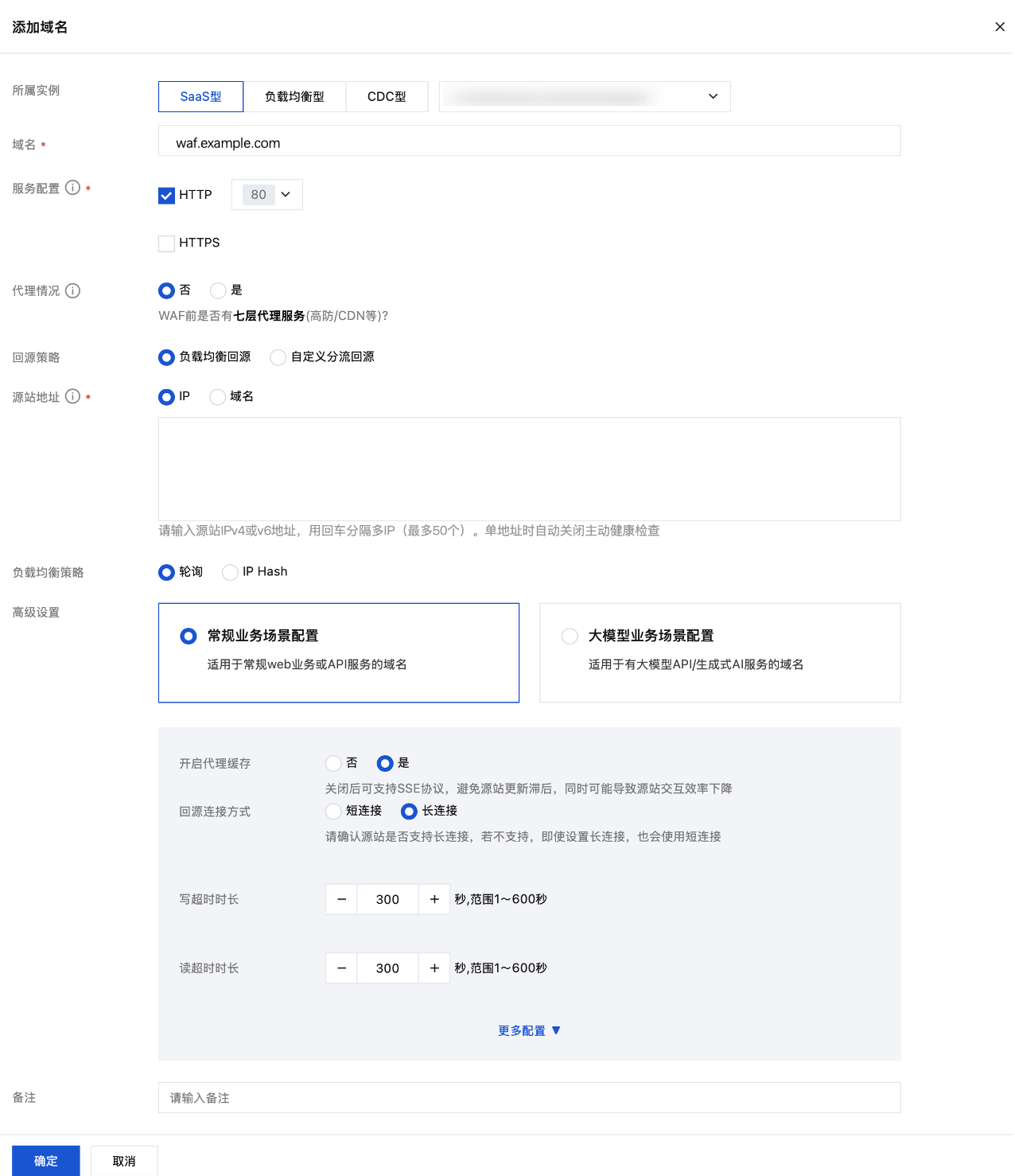
Task: Open the instance selection dropdown
Action: [x=585, y=96]
